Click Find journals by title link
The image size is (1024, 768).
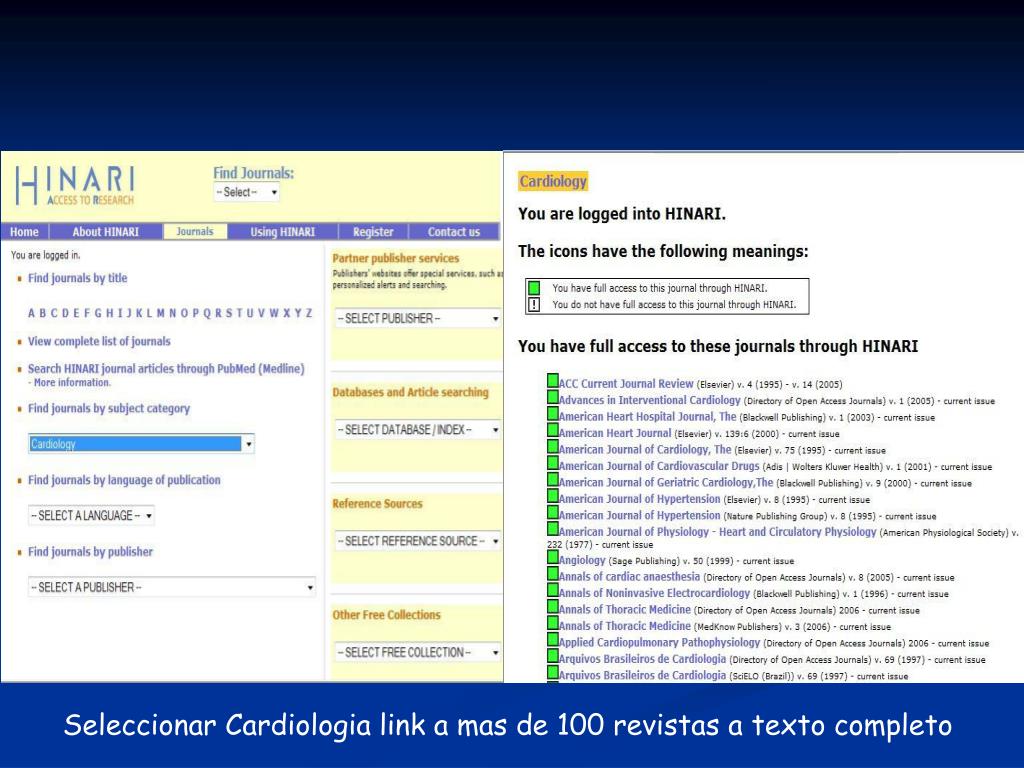(77, 278)
